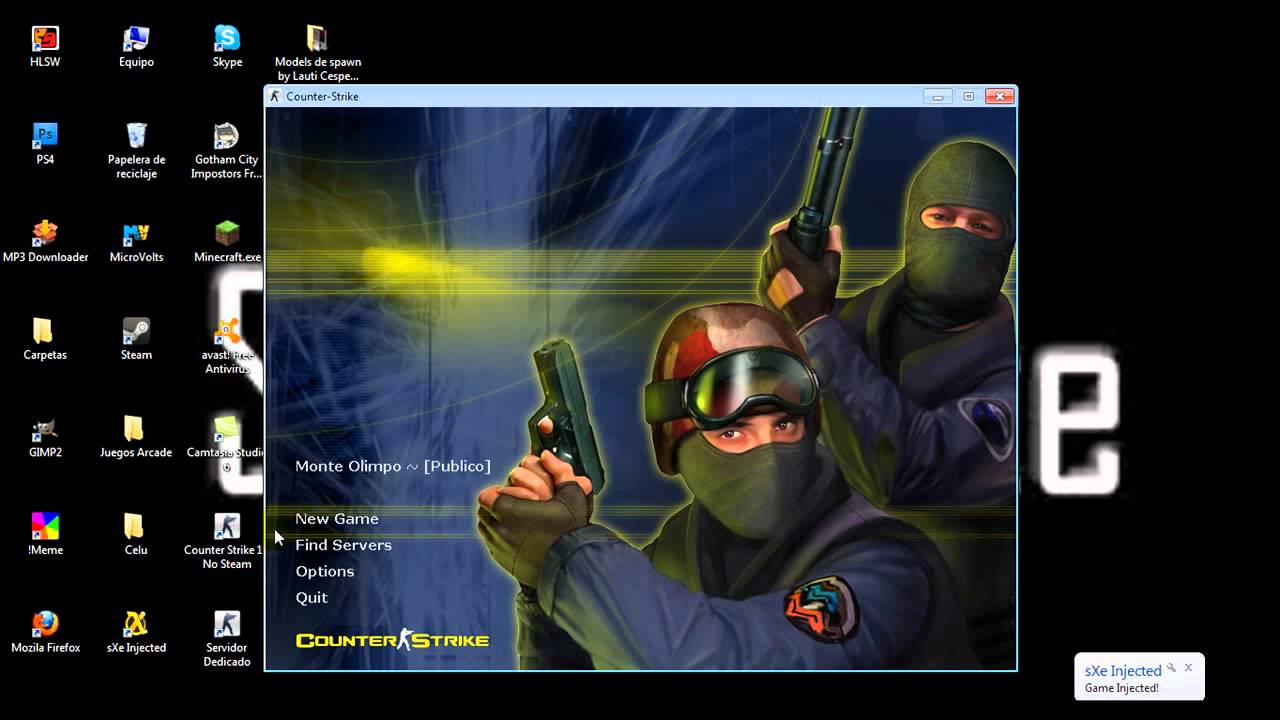Launch Mozila Firefox from the desktop
Image resolution: width=1280 pixels, height=720 pixels.
tap(45, 632)
